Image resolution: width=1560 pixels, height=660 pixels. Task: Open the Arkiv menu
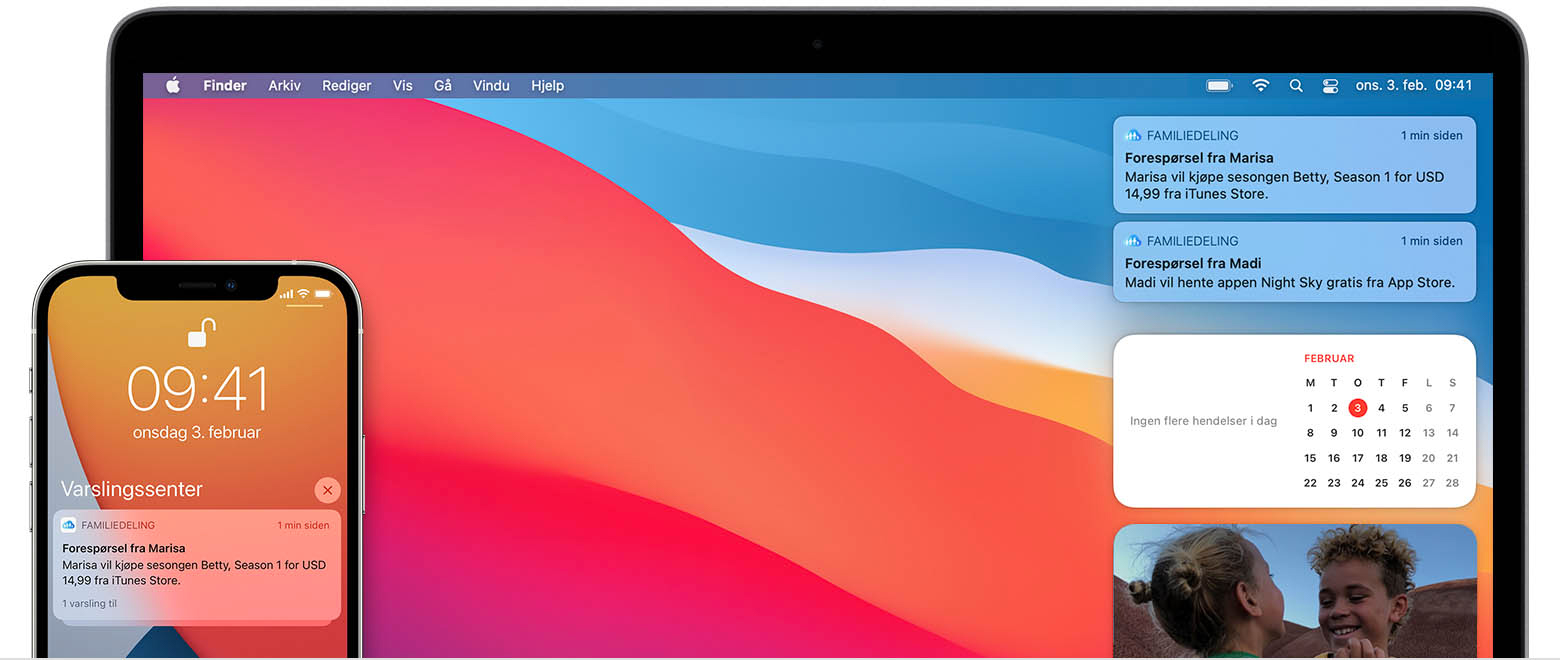click(x=285, y=86)
